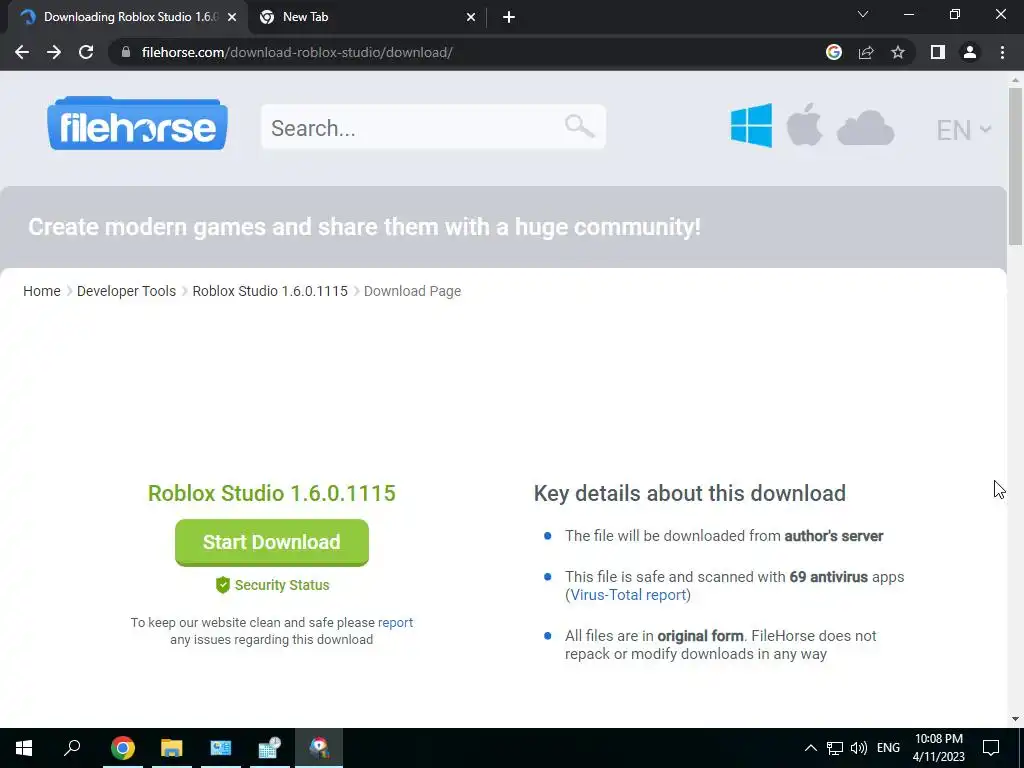Open the notification center icon
This screenshot has width=1024, height=768.
[x=991, y=748]
